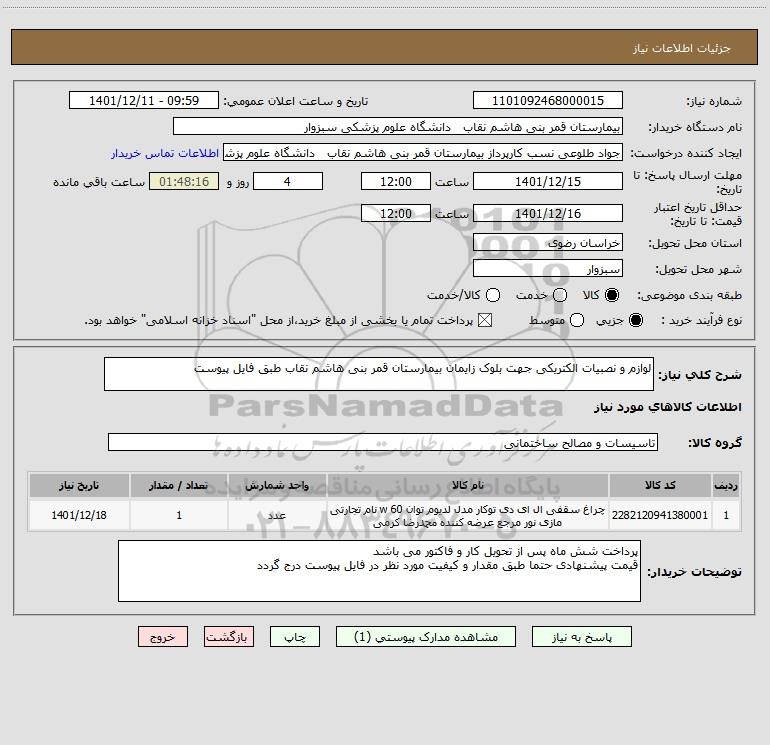
Task: Click response deadline date 1401/12/15 field
Action: click(548, 181)
